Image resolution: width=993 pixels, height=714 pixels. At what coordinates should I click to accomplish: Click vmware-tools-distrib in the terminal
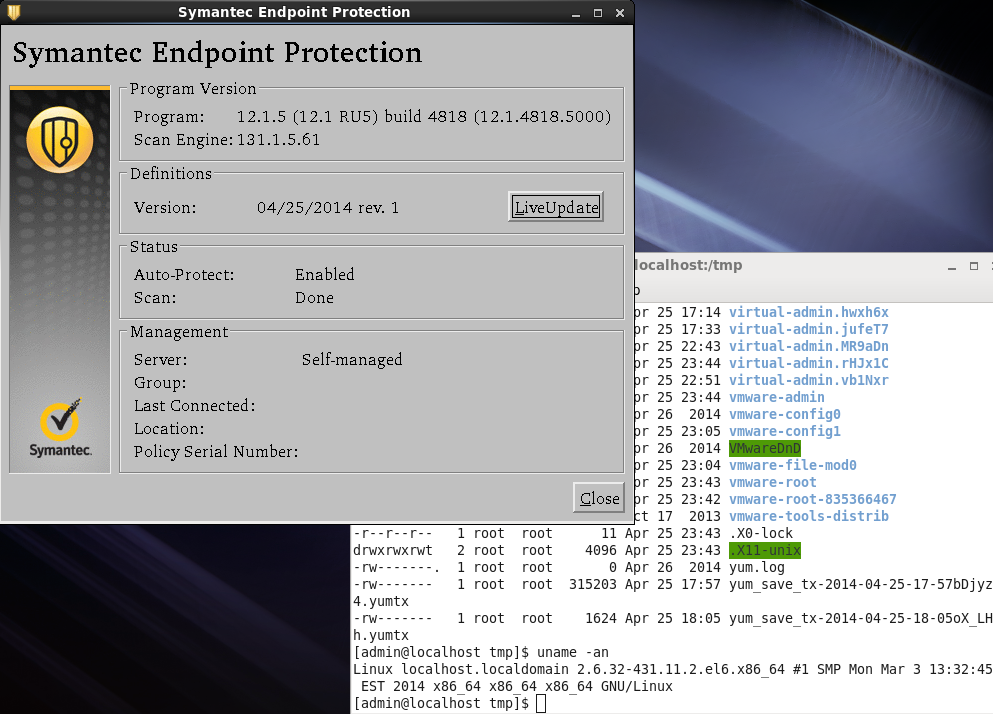809,516
